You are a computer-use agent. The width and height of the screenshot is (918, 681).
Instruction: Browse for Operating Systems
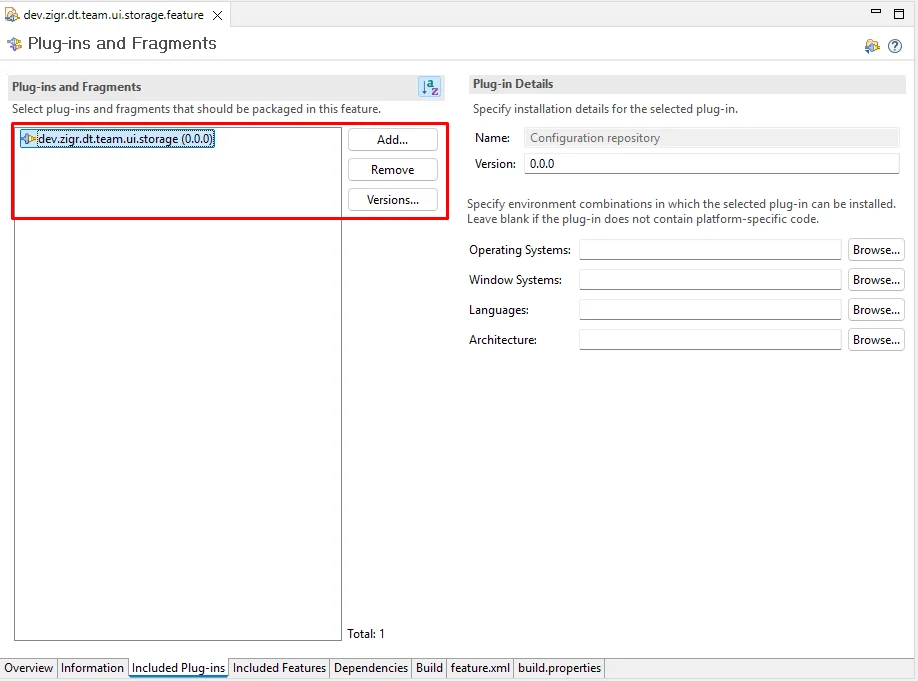876,249
